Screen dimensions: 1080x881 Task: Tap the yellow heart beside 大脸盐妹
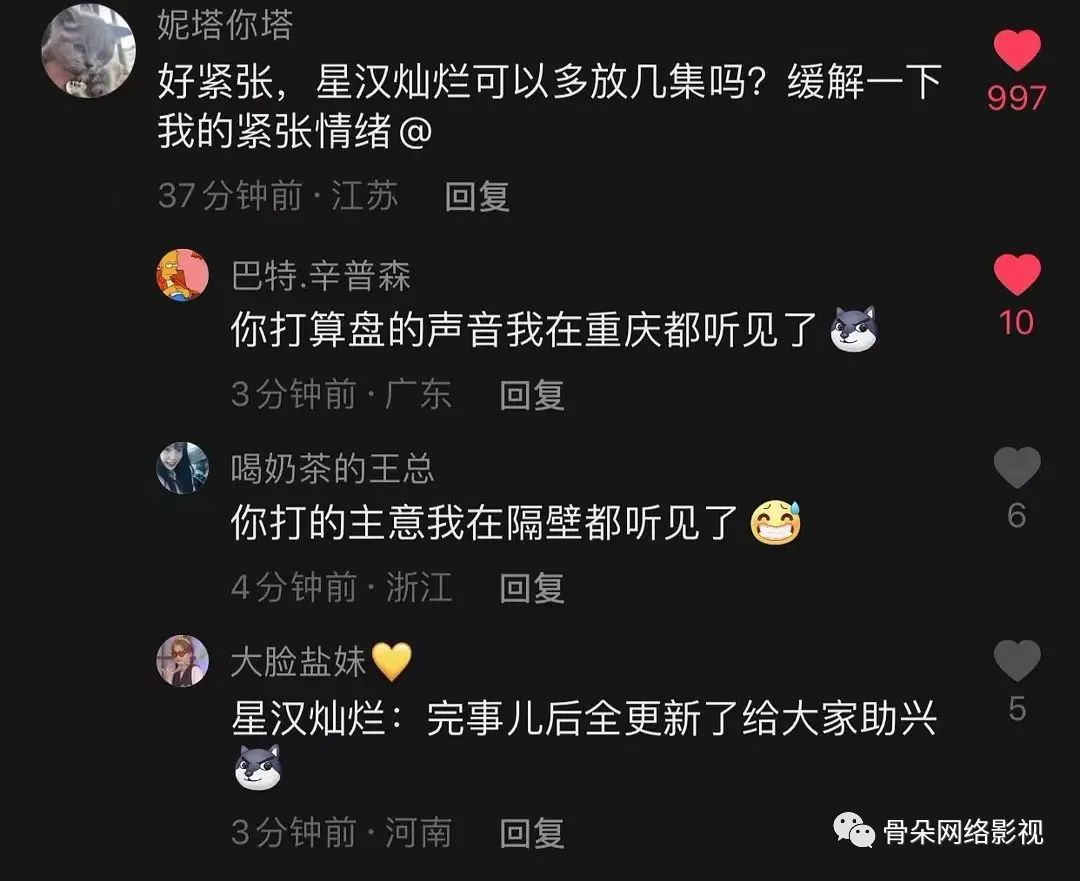pyautogui.click(x=392, y=661)
